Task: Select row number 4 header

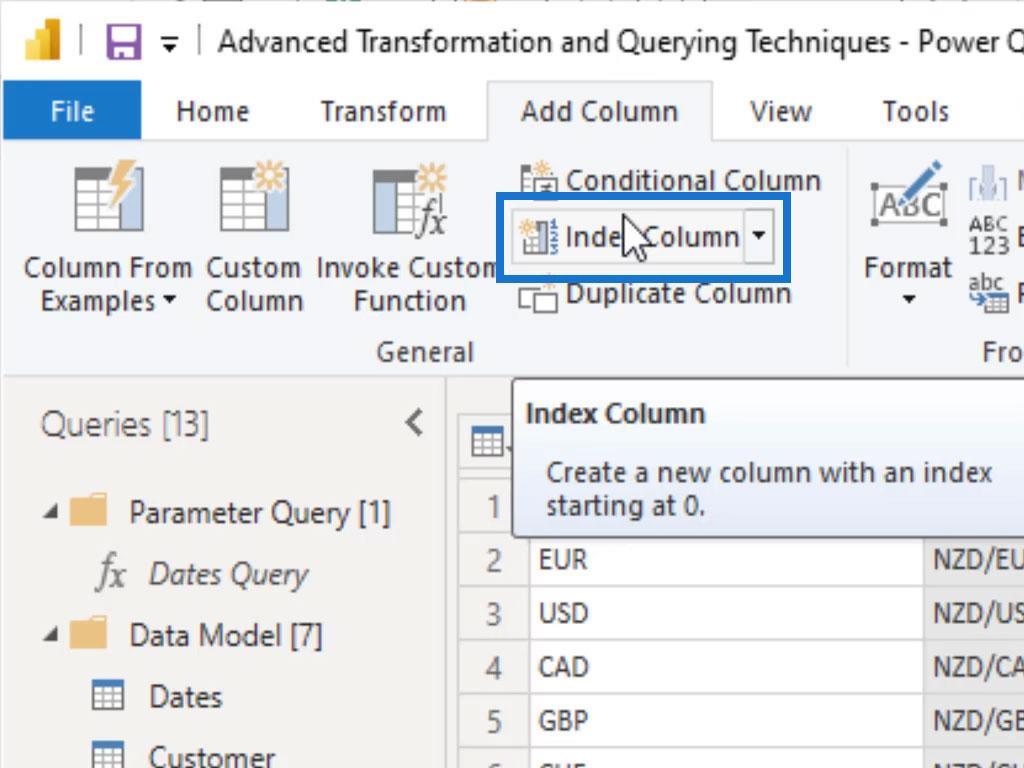Action: [x=494, y=667]
